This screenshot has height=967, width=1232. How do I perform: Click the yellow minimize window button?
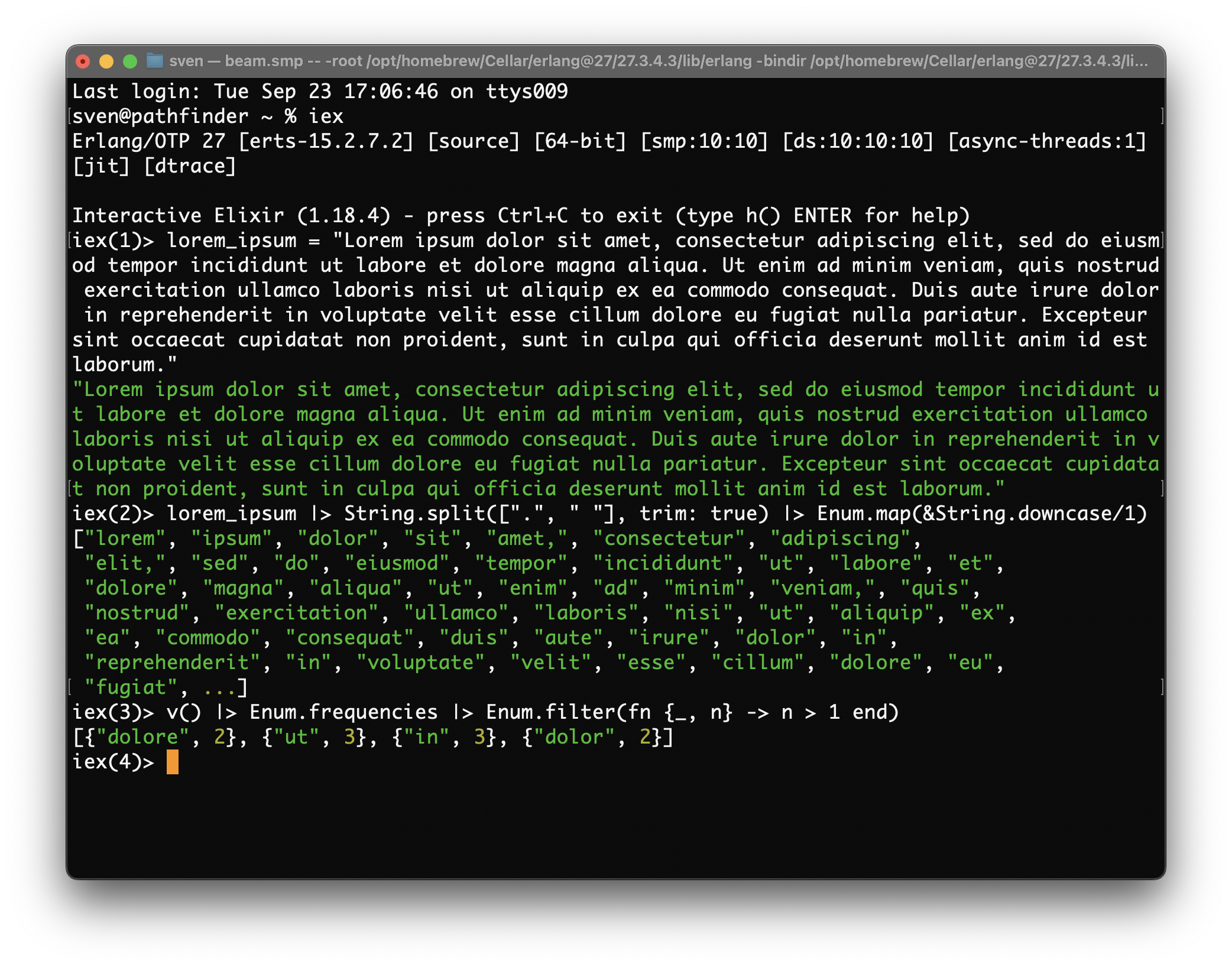(x=106, y=61)
